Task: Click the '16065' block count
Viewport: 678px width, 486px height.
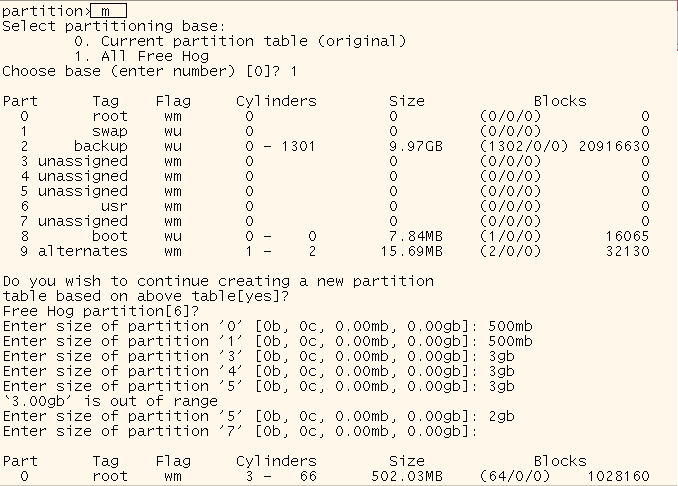Action: click(627, 236)
